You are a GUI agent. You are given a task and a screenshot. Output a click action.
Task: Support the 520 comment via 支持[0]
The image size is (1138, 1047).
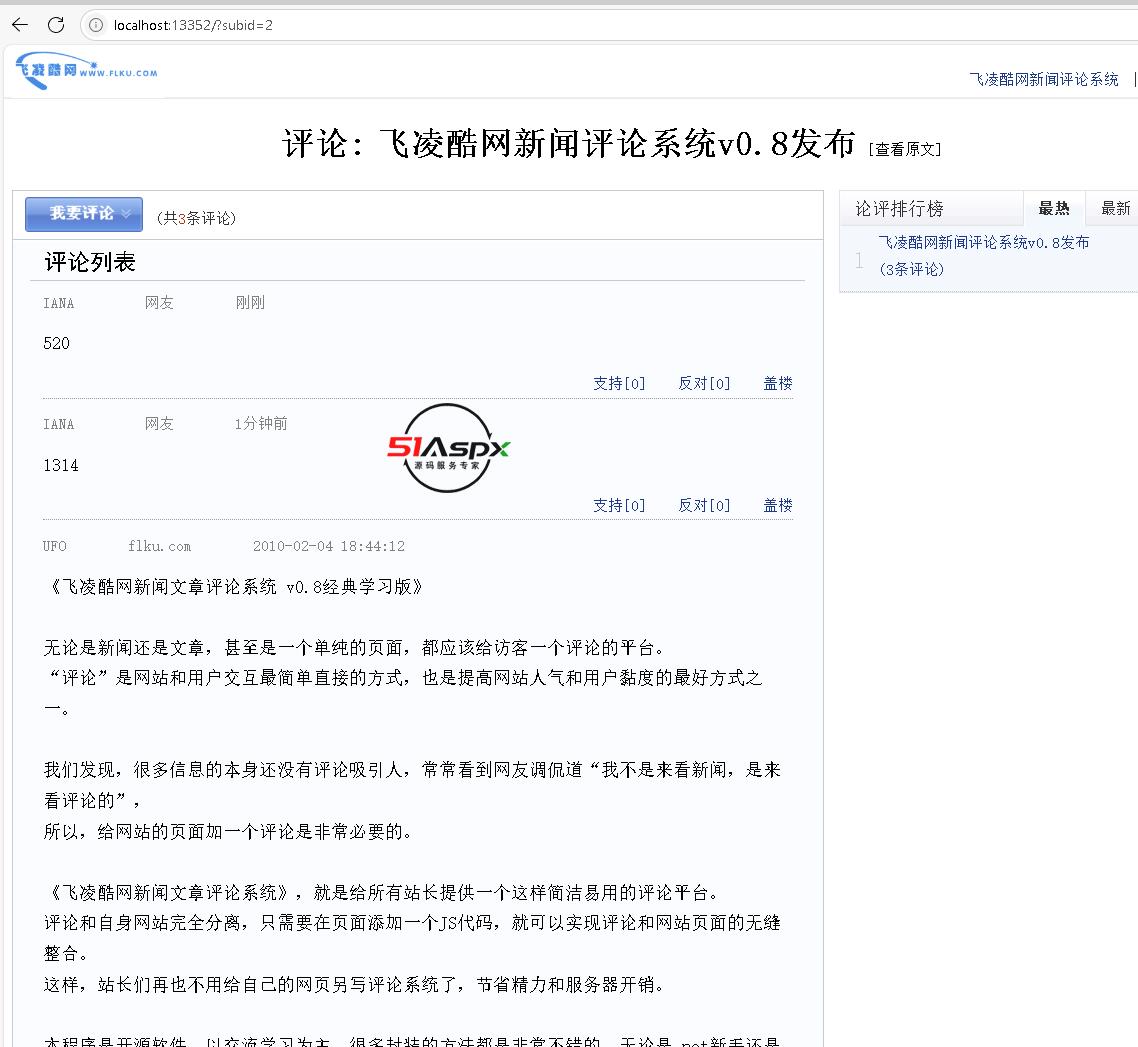618,383
